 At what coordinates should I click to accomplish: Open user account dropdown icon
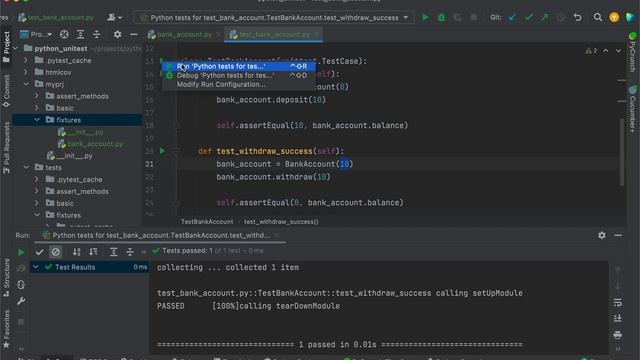(114, 18)
